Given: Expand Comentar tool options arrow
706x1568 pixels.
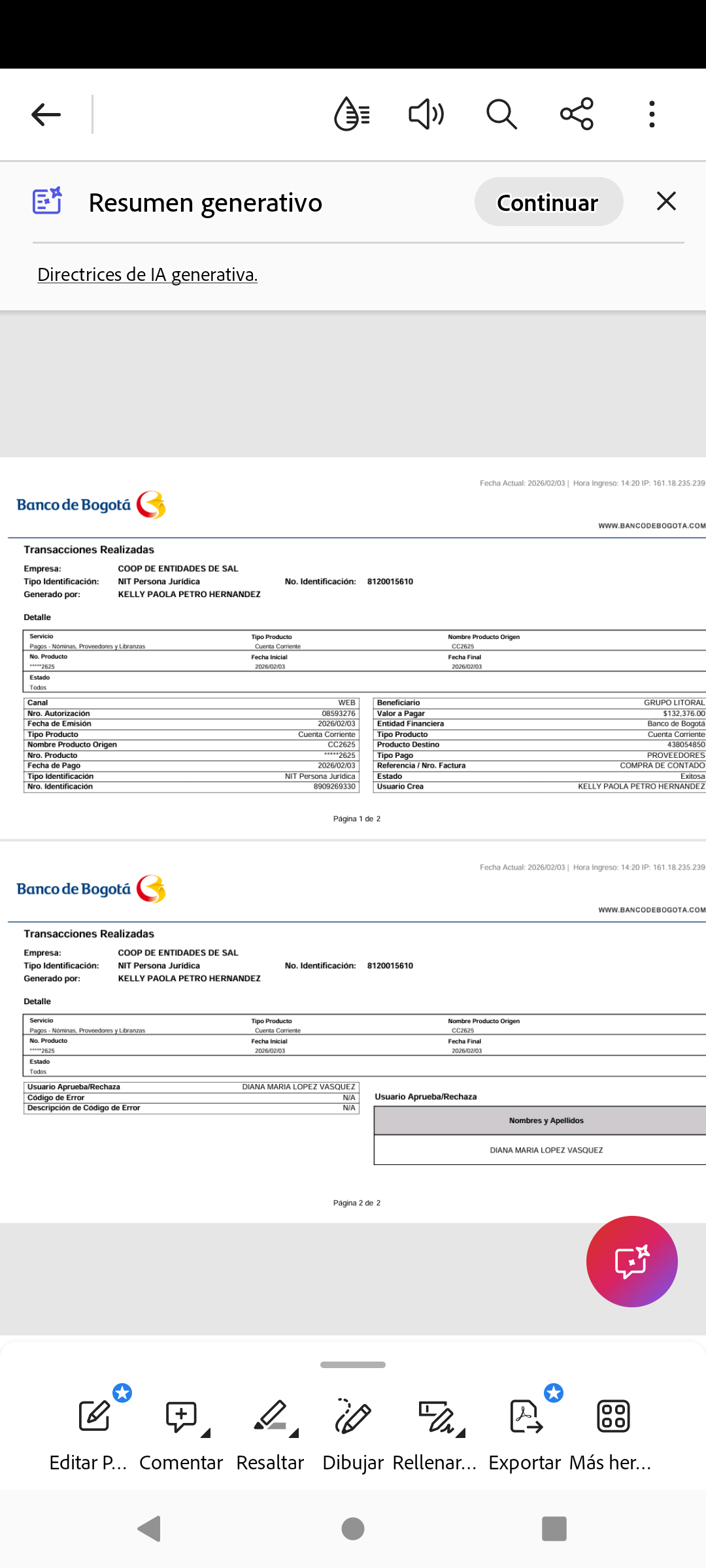Looking at the screenshot, I should tap(205, 1433).
